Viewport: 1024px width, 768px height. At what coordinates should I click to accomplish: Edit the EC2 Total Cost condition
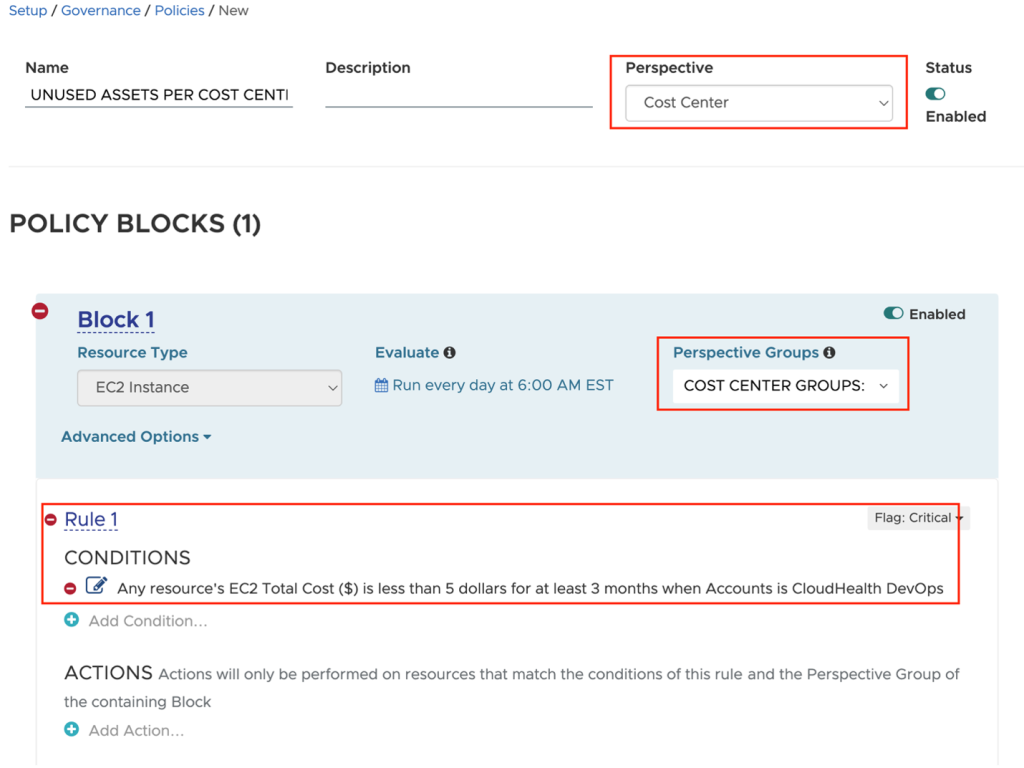96,586
